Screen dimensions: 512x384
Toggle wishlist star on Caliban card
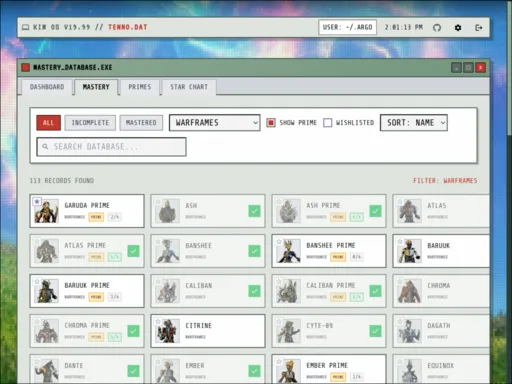point(158,281)
